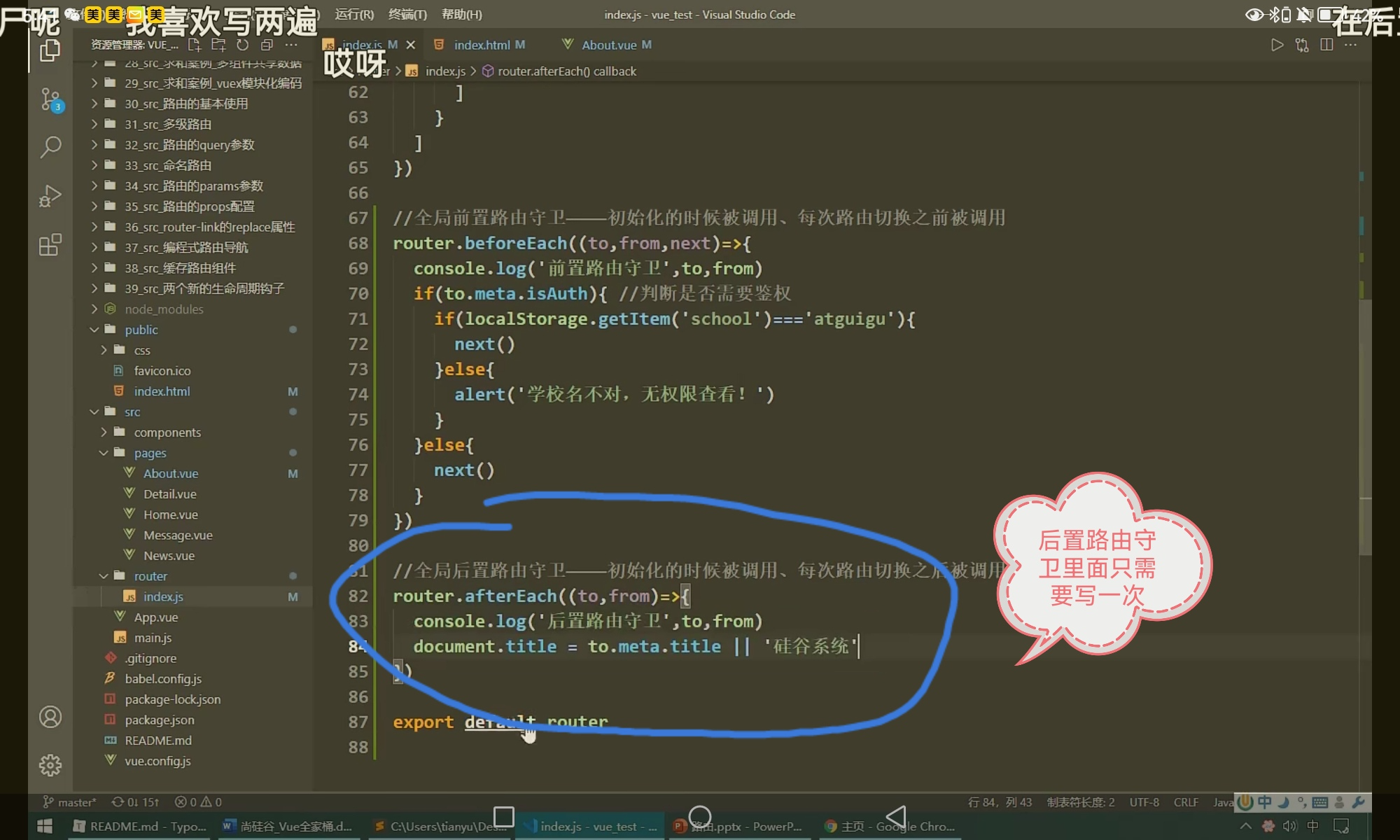
Task: Open App.vue in the file tree
Action: [x=155, y=617]
